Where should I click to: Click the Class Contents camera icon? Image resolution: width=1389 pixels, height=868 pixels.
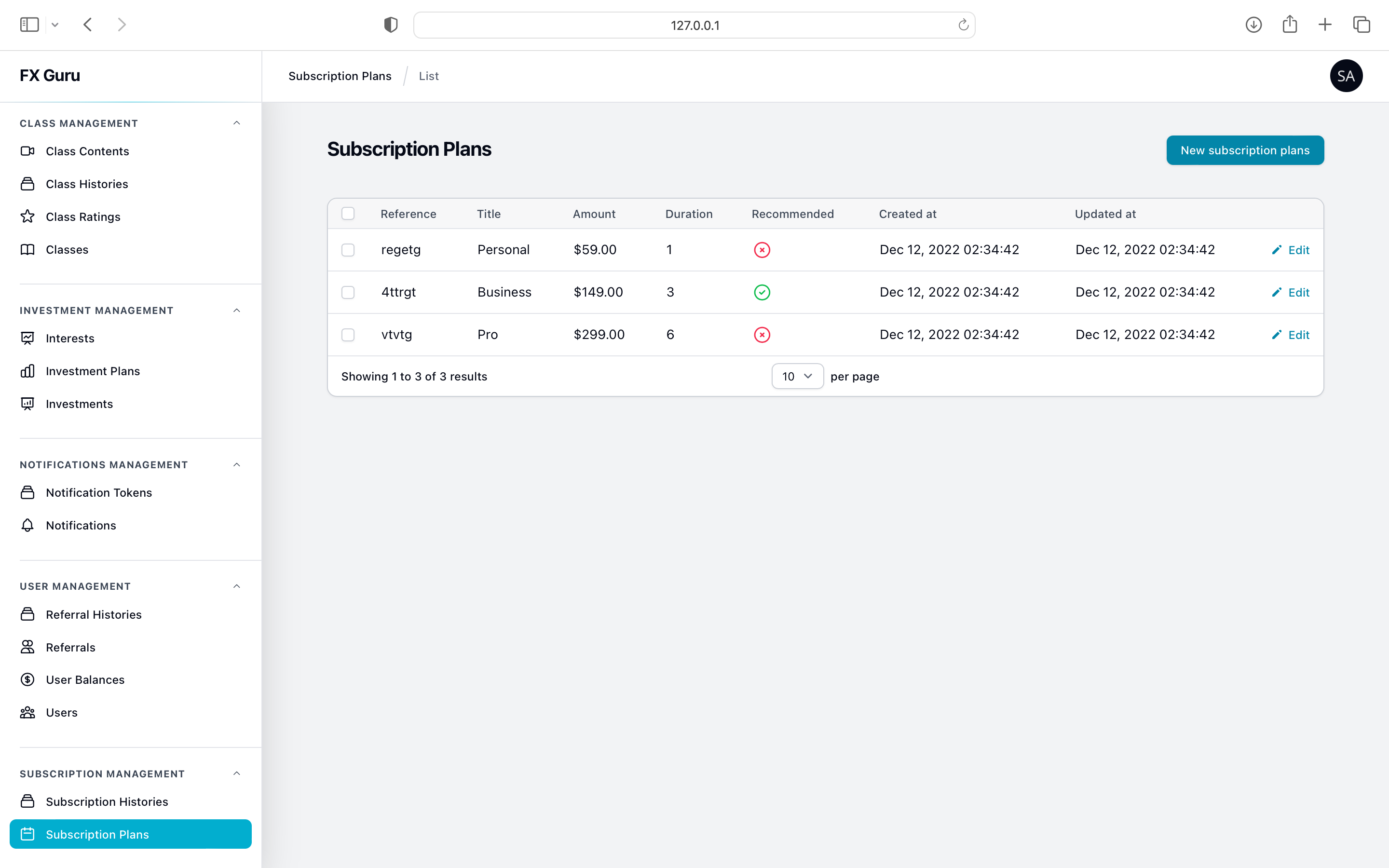tap(27, 151)
